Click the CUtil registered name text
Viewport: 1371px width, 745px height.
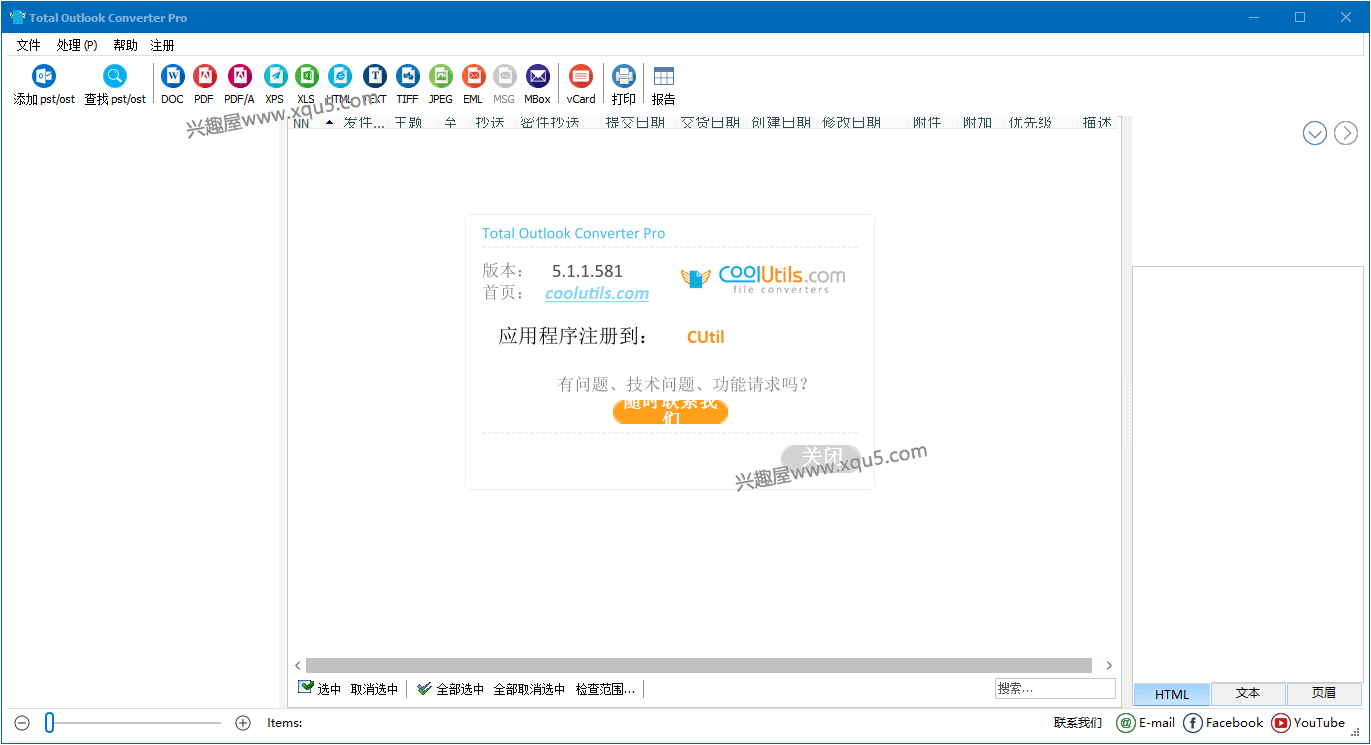click(705, 337)
